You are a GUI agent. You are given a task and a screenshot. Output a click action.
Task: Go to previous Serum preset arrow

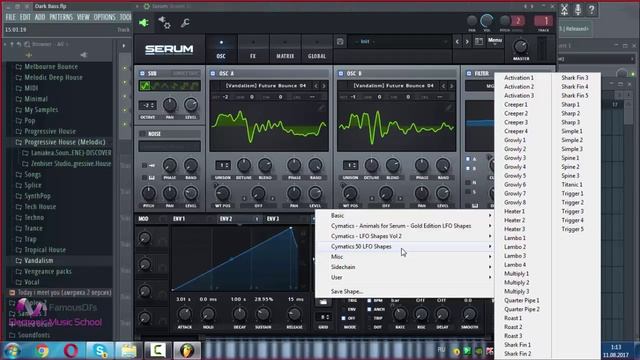click(x=457, y=42)
